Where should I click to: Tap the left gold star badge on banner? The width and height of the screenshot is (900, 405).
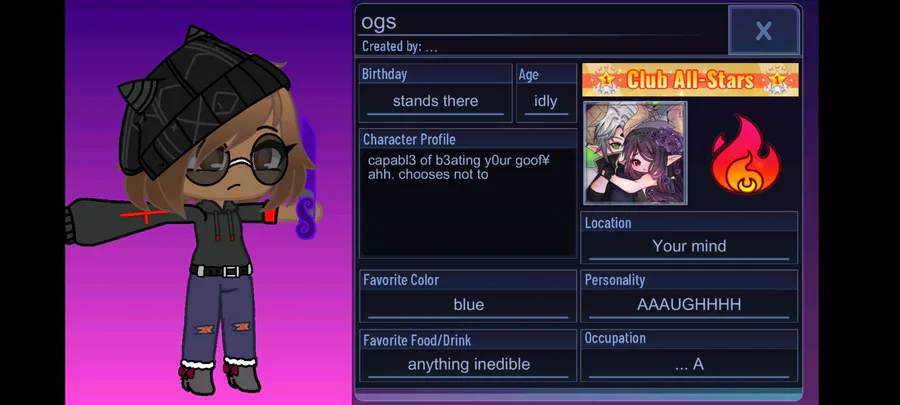(604, 80)
